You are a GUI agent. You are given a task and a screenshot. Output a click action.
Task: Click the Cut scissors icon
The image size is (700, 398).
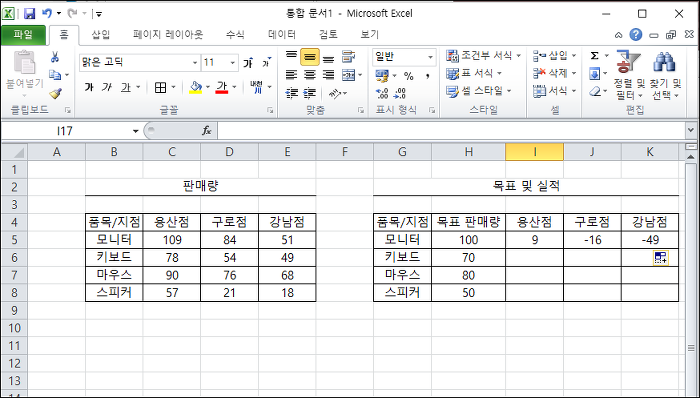click(54, 57)
